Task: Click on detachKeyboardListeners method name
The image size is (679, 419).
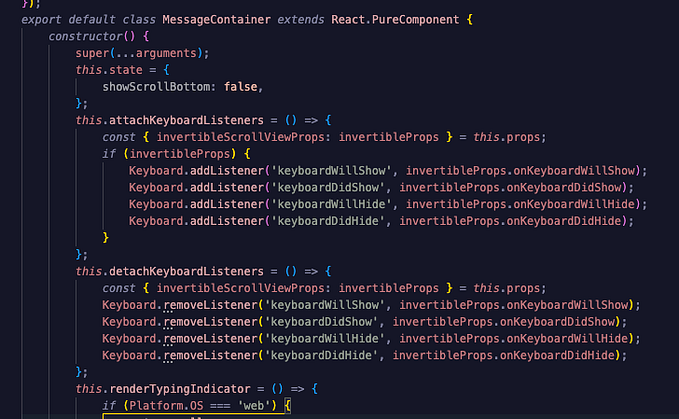Action: [186, 271]
